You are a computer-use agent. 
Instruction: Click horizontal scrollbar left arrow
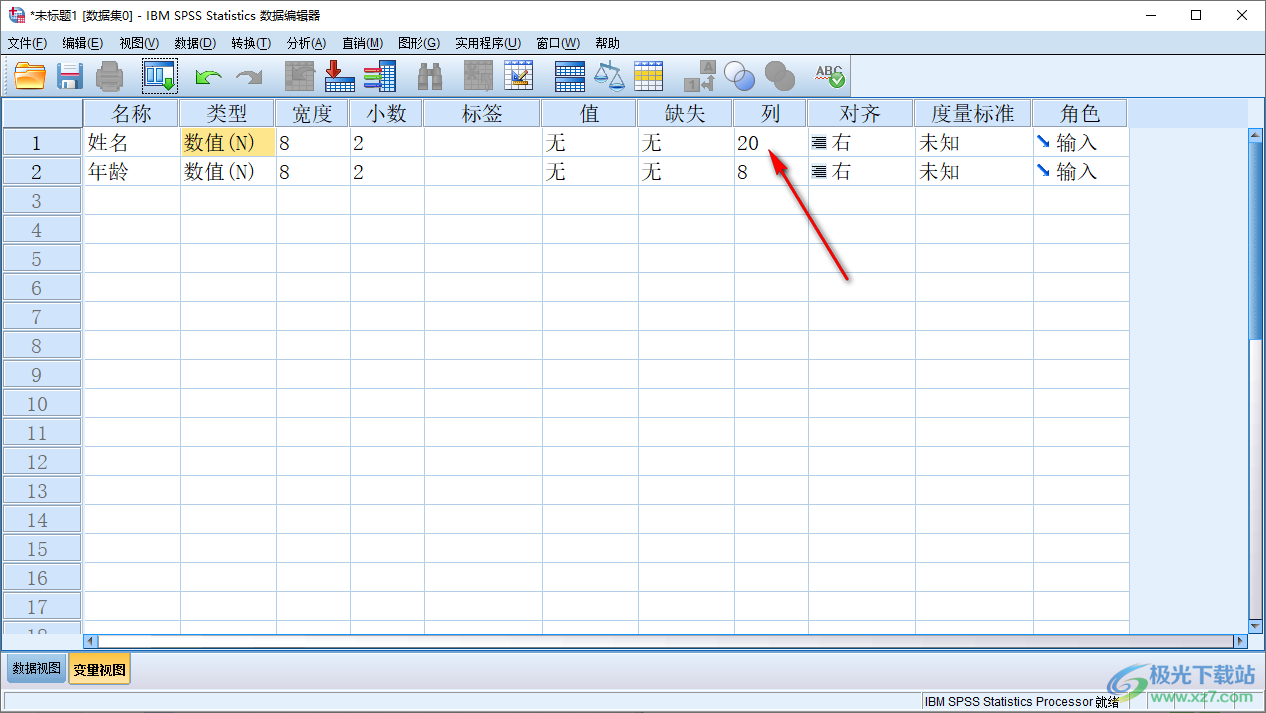click(90, 641)
